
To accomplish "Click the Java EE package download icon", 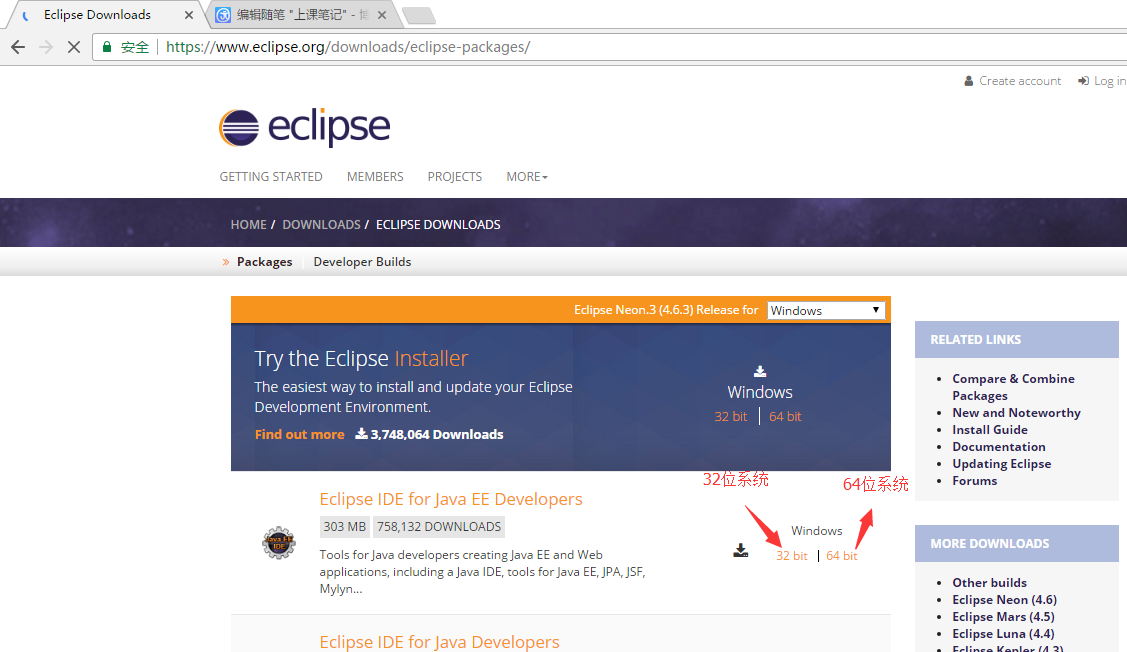I will 740,551.
